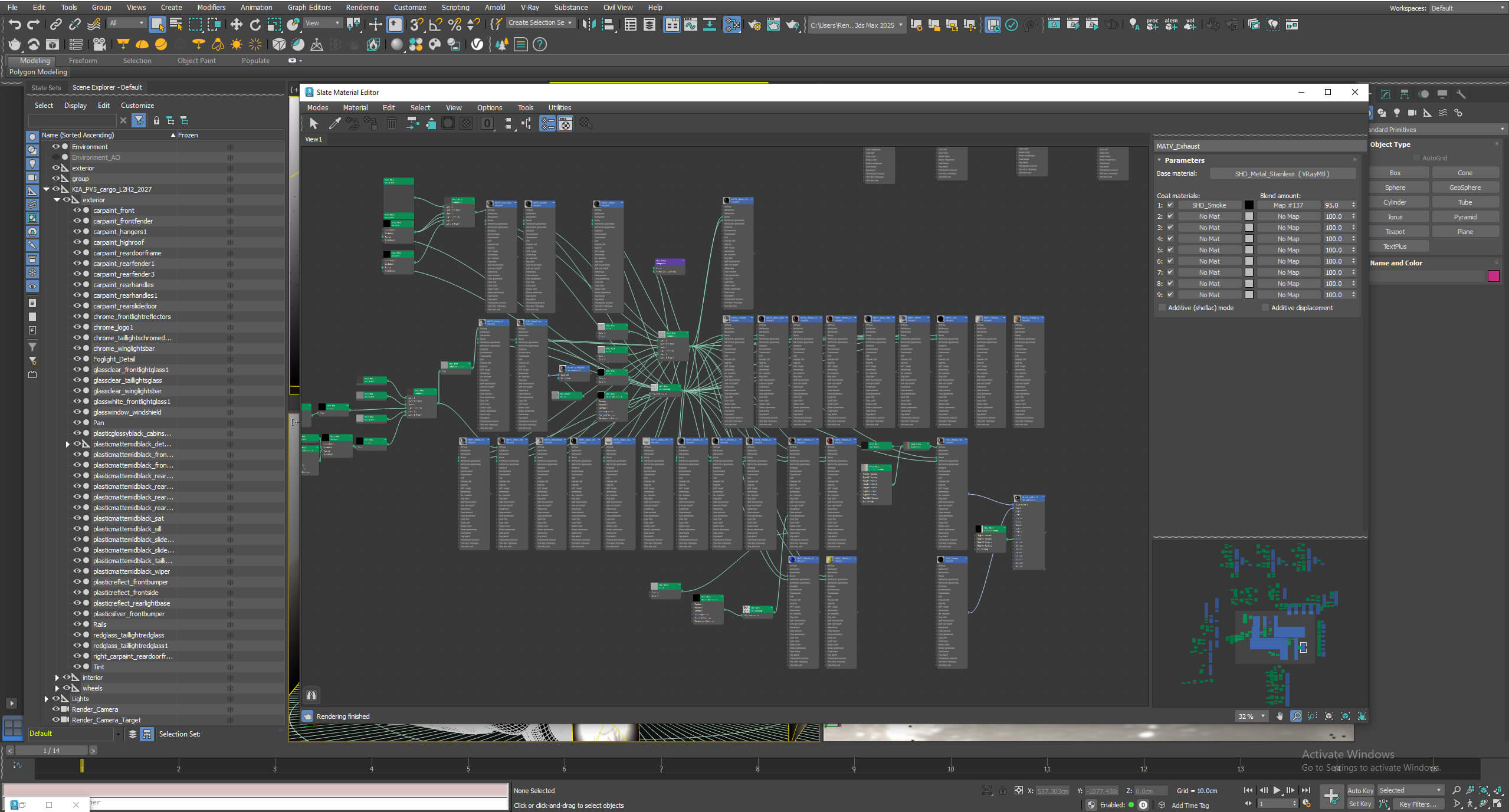Click Zoom Region tool in Slate editor
This screenshot has height=812, width=1509.
click(x=1313, y=716)
